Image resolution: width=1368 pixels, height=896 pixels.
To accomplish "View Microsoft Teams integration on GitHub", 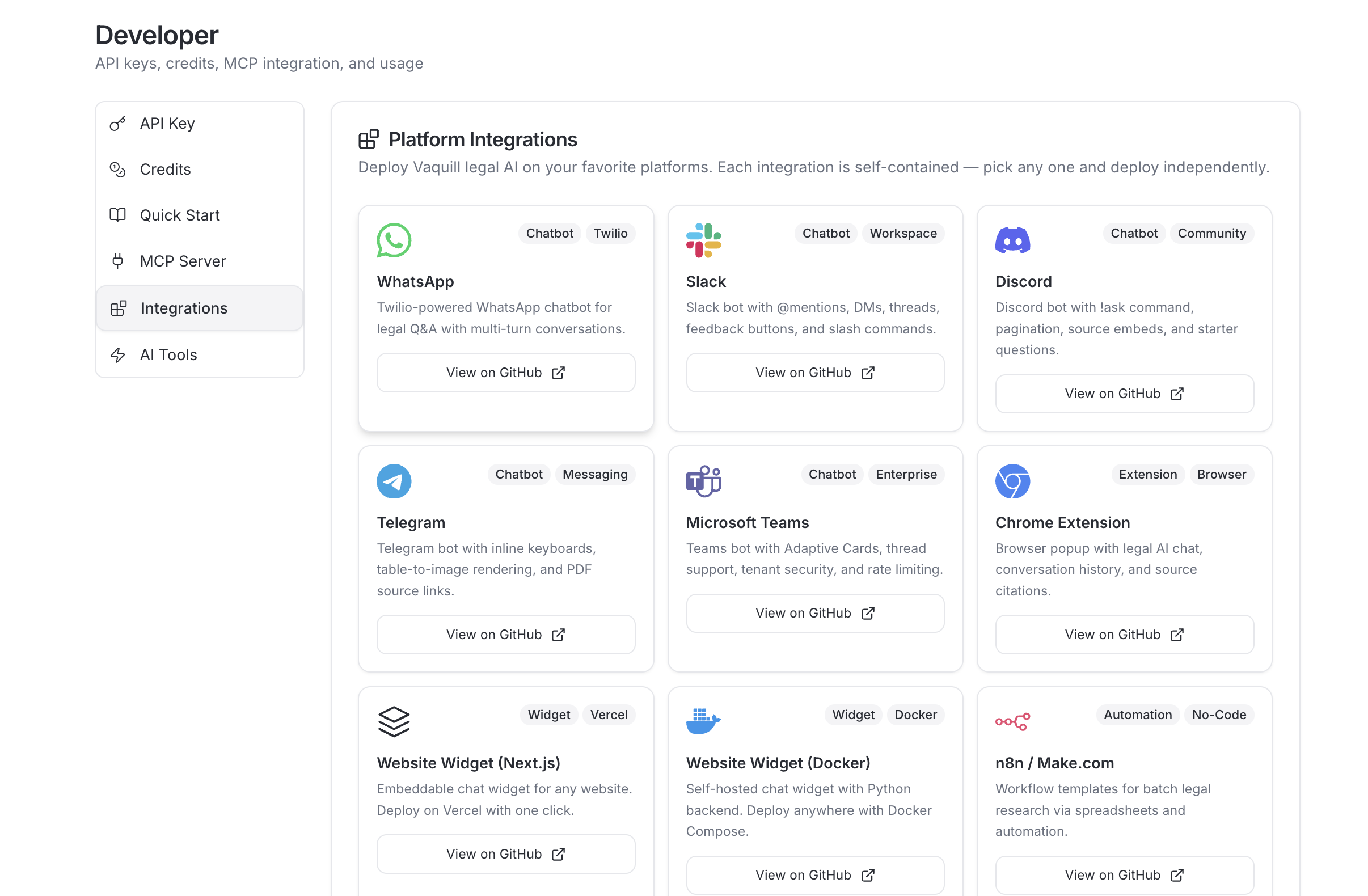I will pyautogui.click(x=814, y=613).
